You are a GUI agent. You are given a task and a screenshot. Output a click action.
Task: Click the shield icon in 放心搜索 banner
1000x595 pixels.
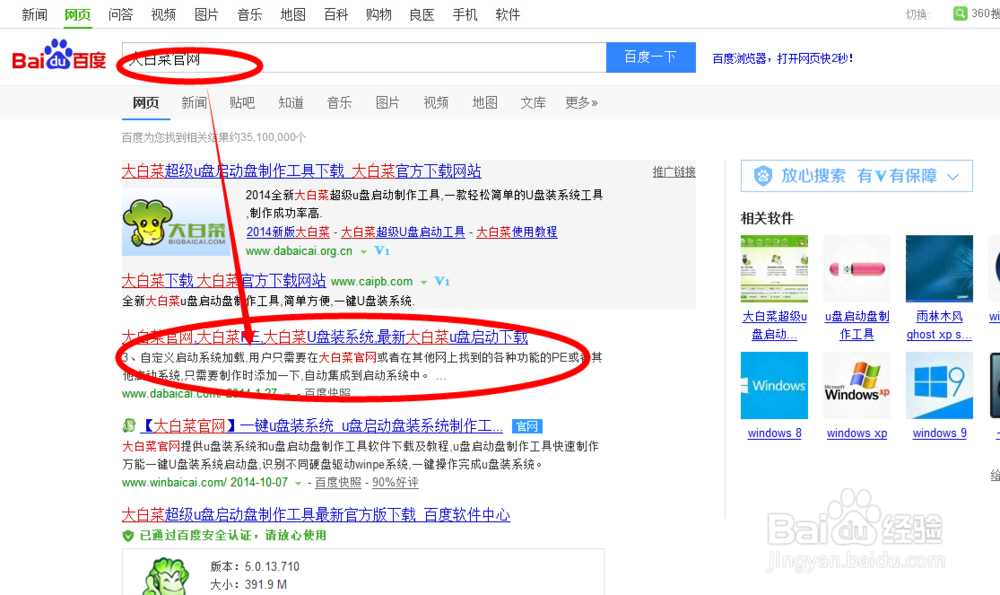763,175
